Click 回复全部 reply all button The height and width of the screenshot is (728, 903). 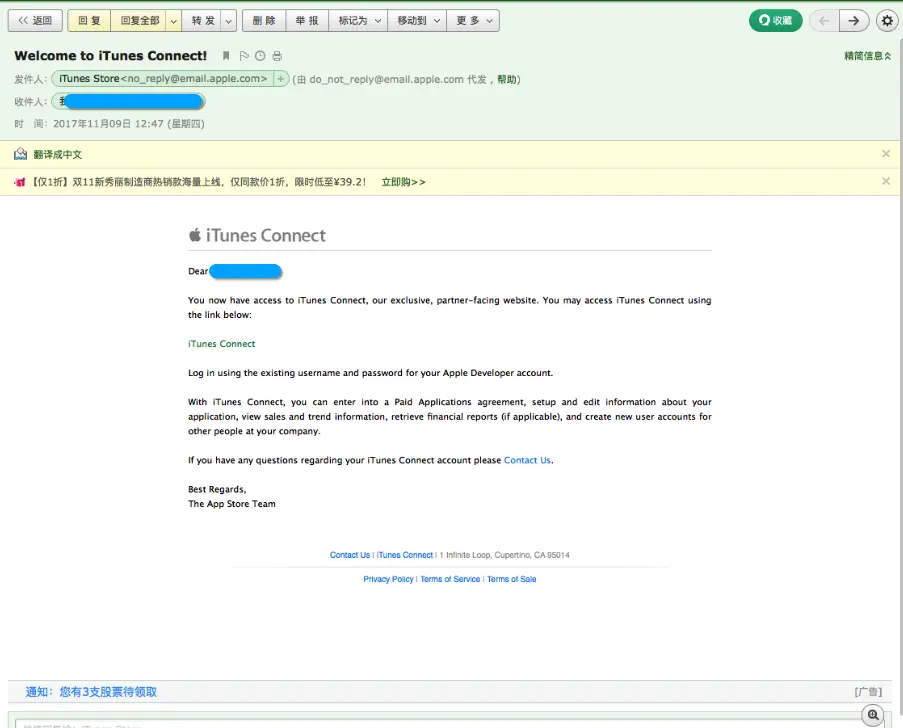[139, 21]
